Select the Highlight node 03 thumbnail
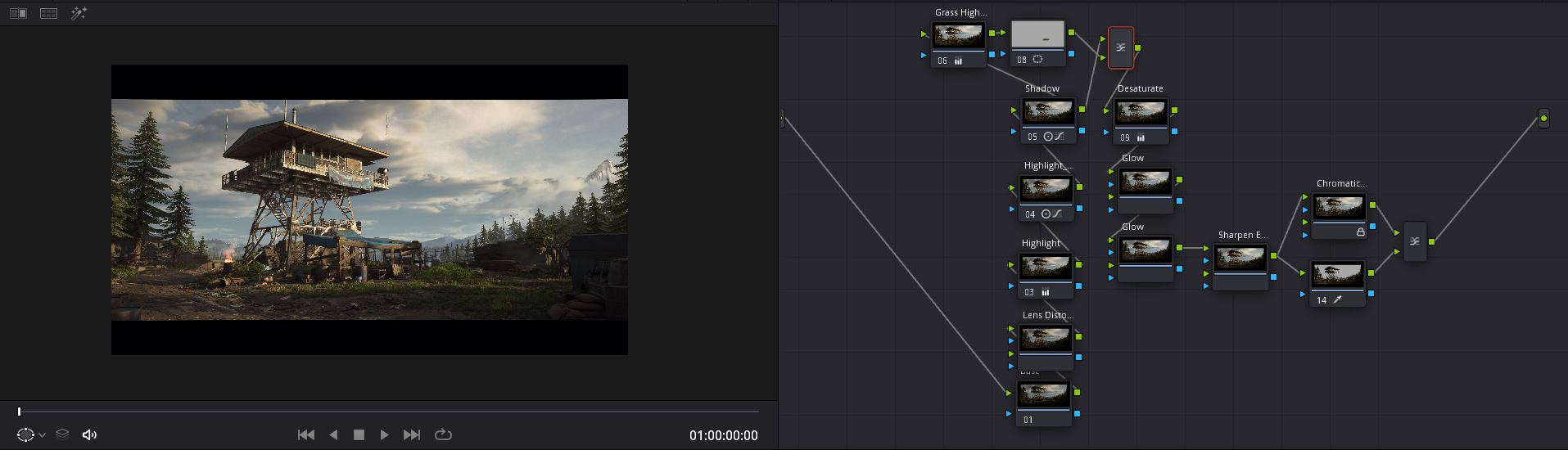Viewport: 1568px width, 450px height. coord(1045,267)
